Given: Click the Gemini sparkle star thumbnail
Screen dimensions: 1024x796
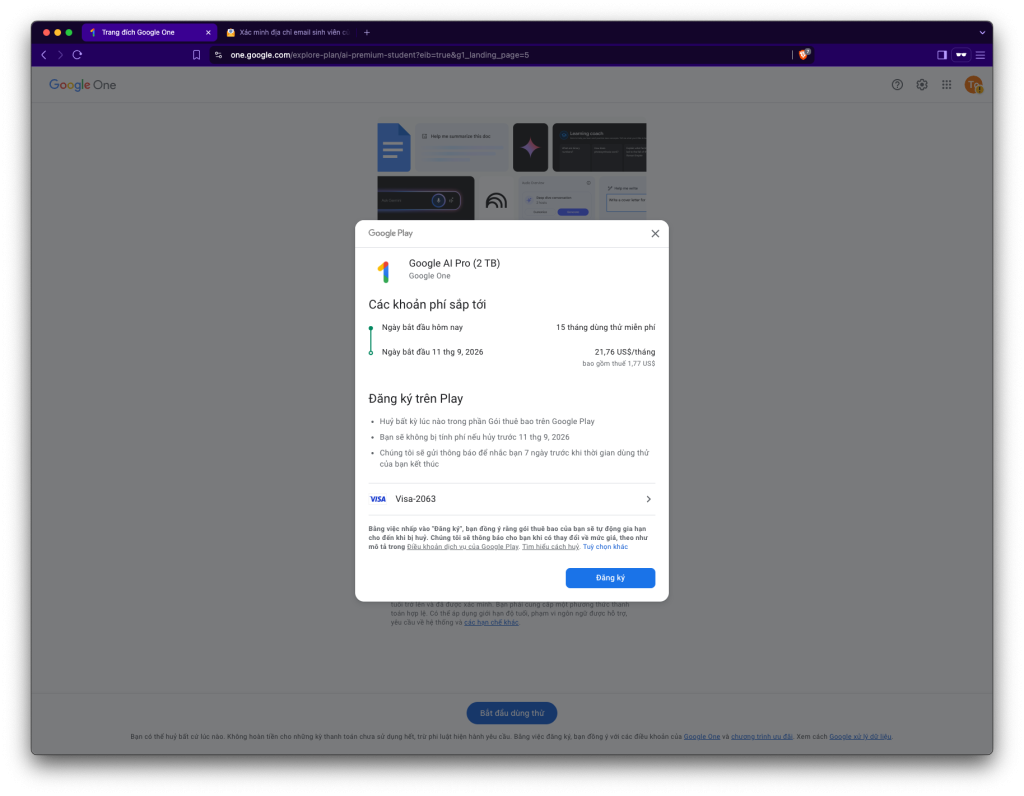Looking at the screenshot, I should coord(530,148).
